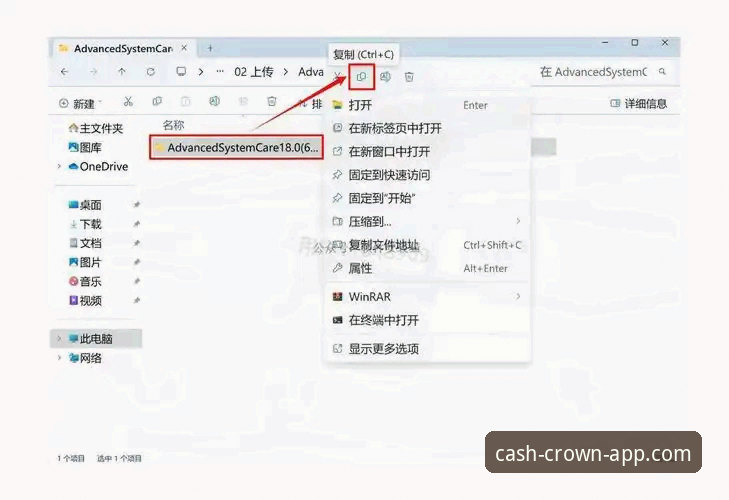The image size is (729, 500).
Task: Go back with the left arrow button
Action: point(65,72)
